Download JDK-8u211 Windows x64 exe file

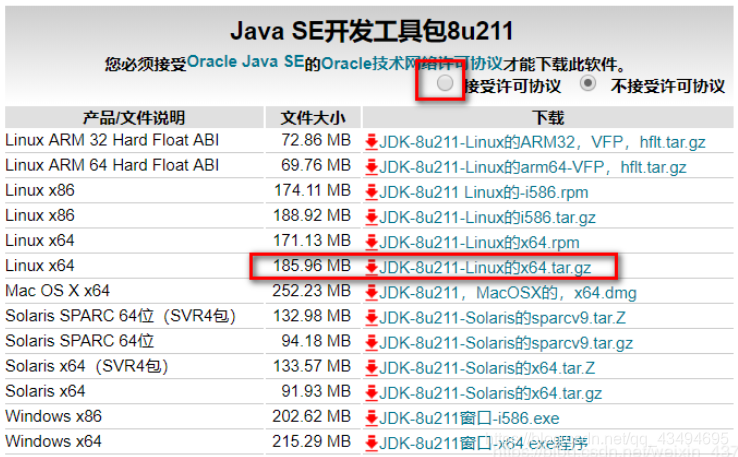[483, 443]
